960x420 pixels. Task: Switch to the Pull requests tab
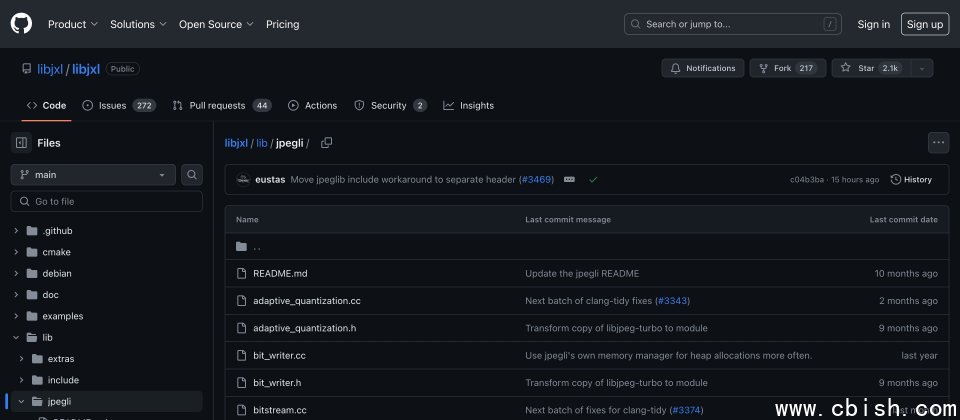point(222,105)
